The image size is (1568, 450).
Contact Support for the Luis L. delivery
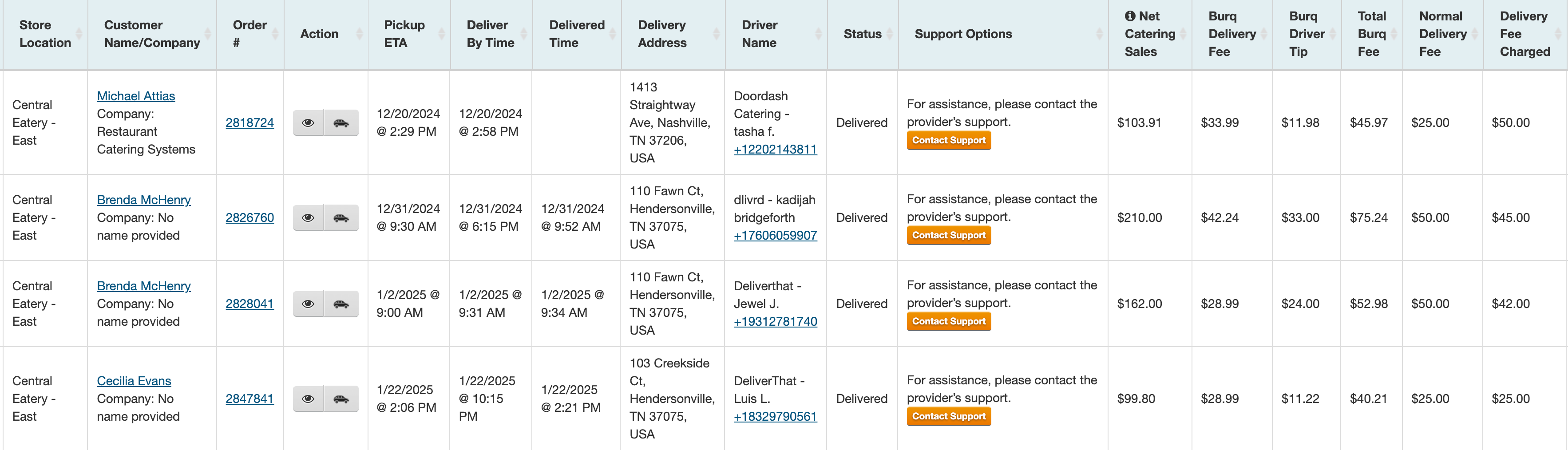948,417
